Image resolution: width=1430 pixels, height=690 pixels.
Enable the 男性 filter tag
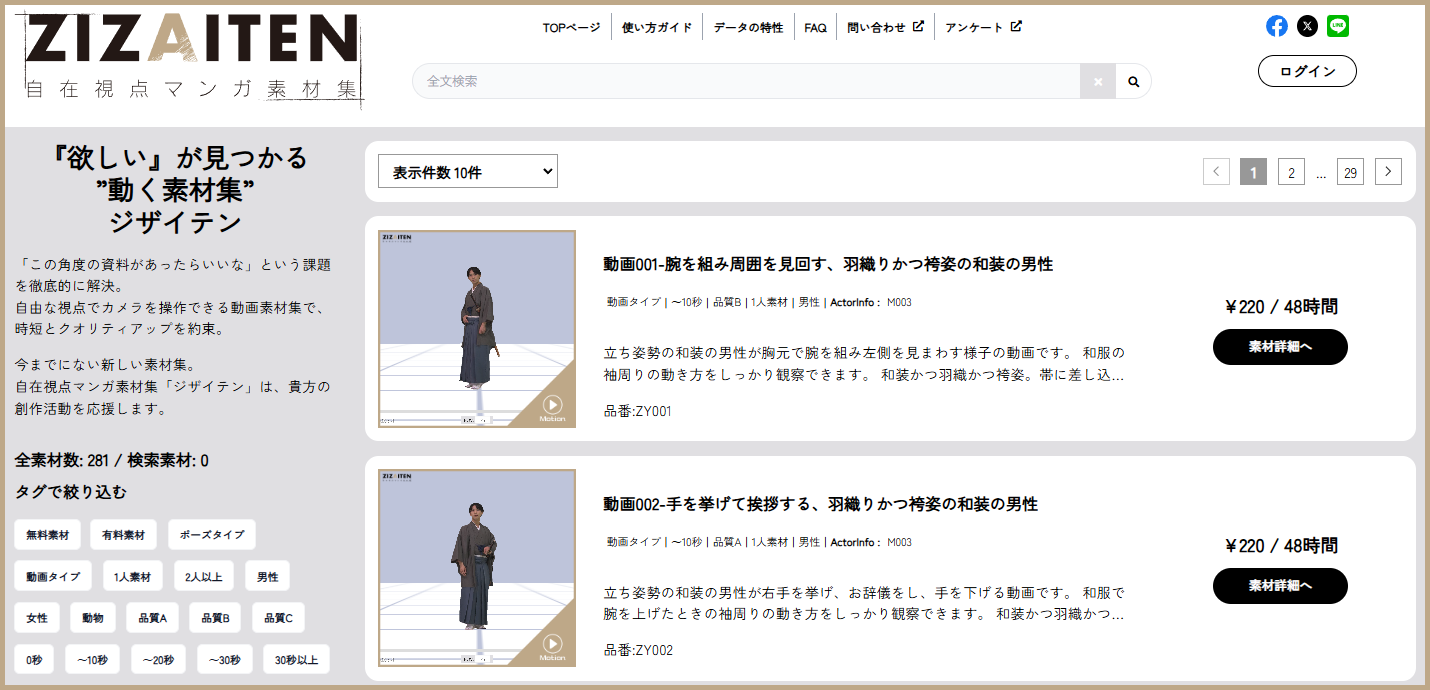267,576
